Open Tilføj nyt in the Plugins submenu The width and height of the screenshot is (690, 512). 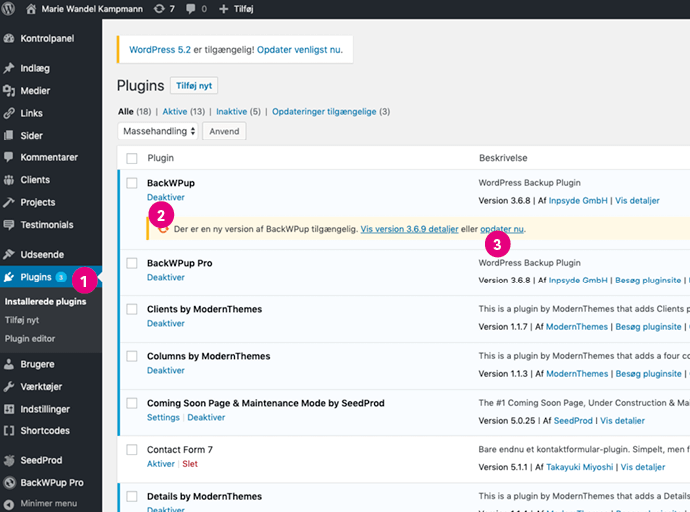22,320
